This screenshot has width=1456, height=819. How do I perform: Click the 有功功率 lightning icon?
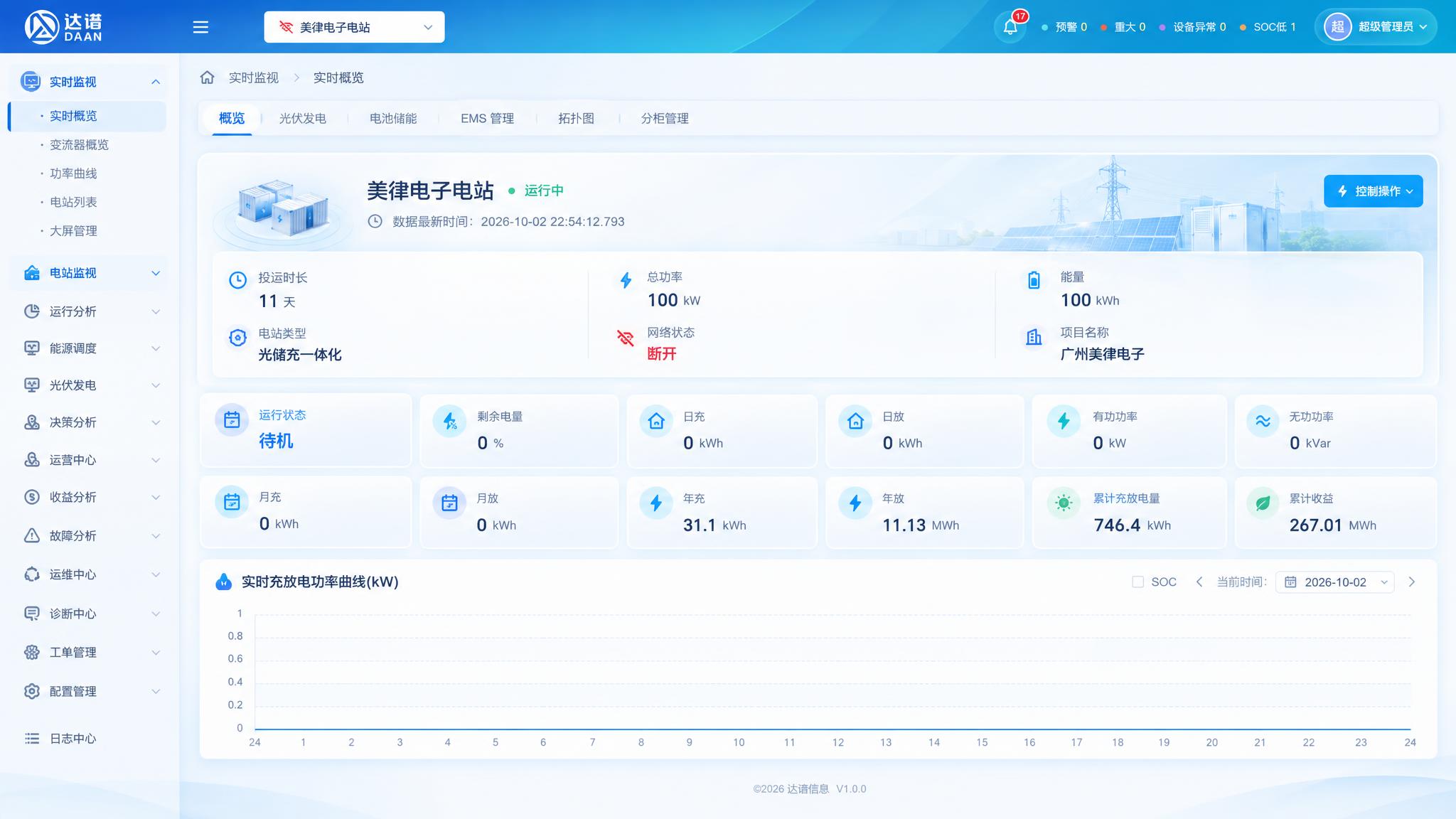pyautogui.click(x=1064, y=422)
